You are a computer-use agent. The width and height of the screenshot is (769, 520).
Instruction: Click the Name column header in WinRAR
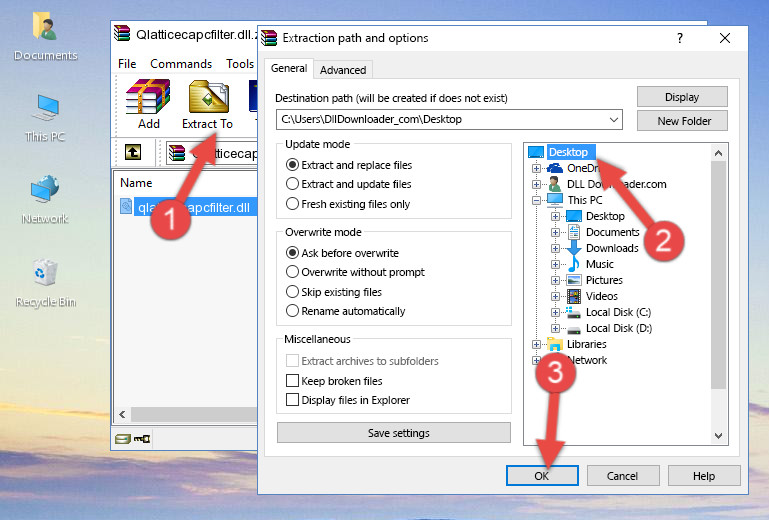click(x=136, y=183)
